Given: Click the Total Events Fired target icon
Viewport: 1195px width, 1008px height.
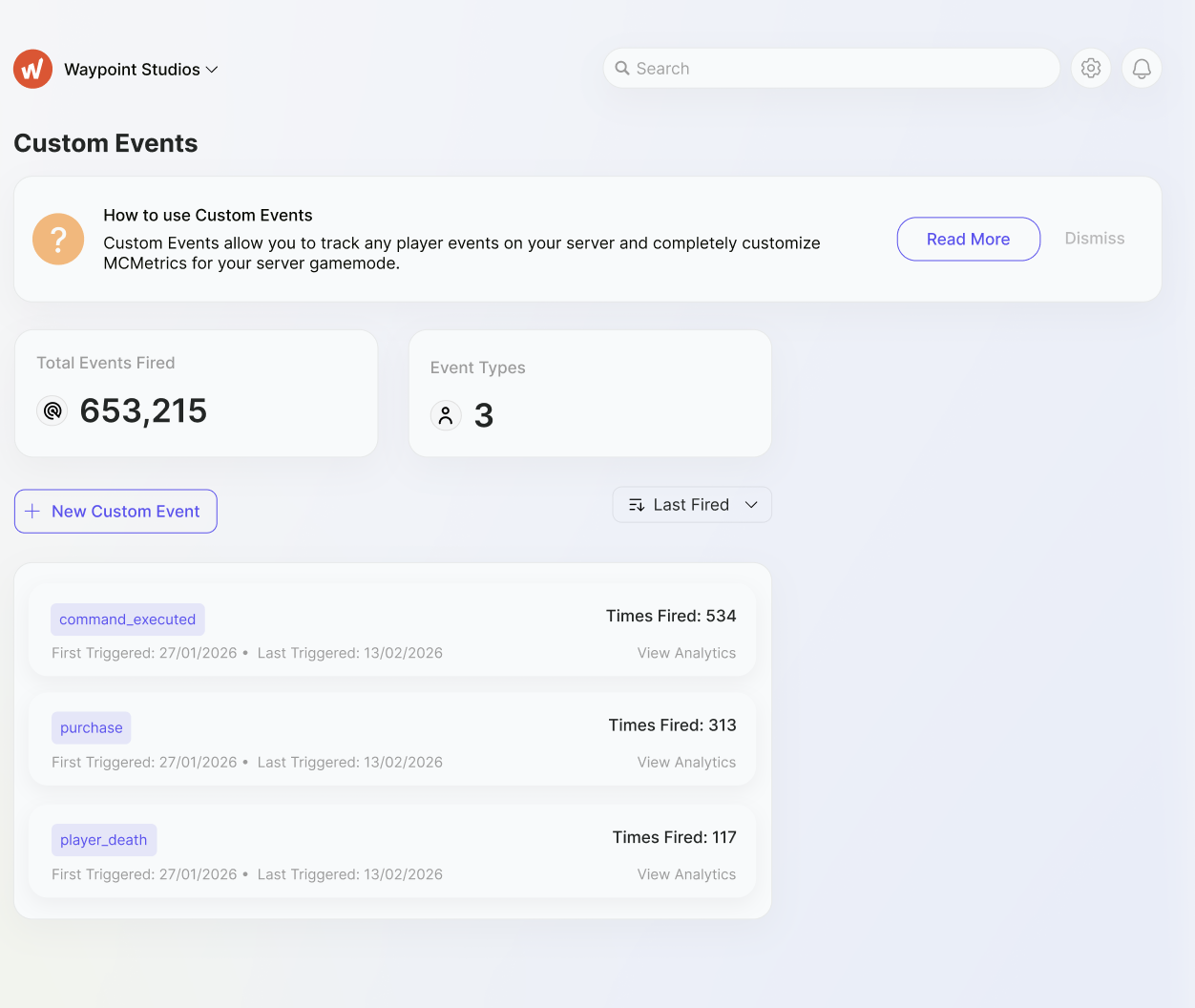Looking at the screenshot, I should (52, 410).
